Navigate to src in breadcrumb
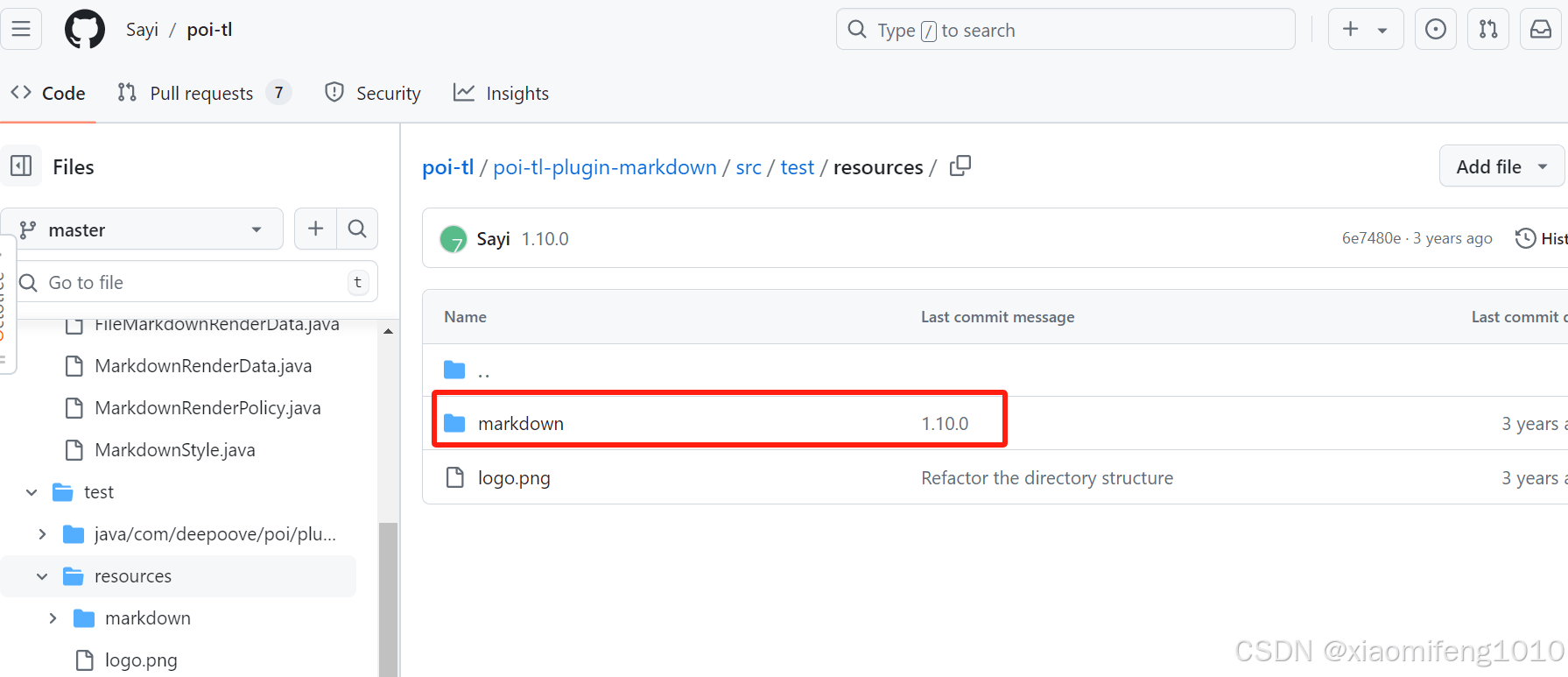This screenshot has width=1568, height=677. (749, 167)
